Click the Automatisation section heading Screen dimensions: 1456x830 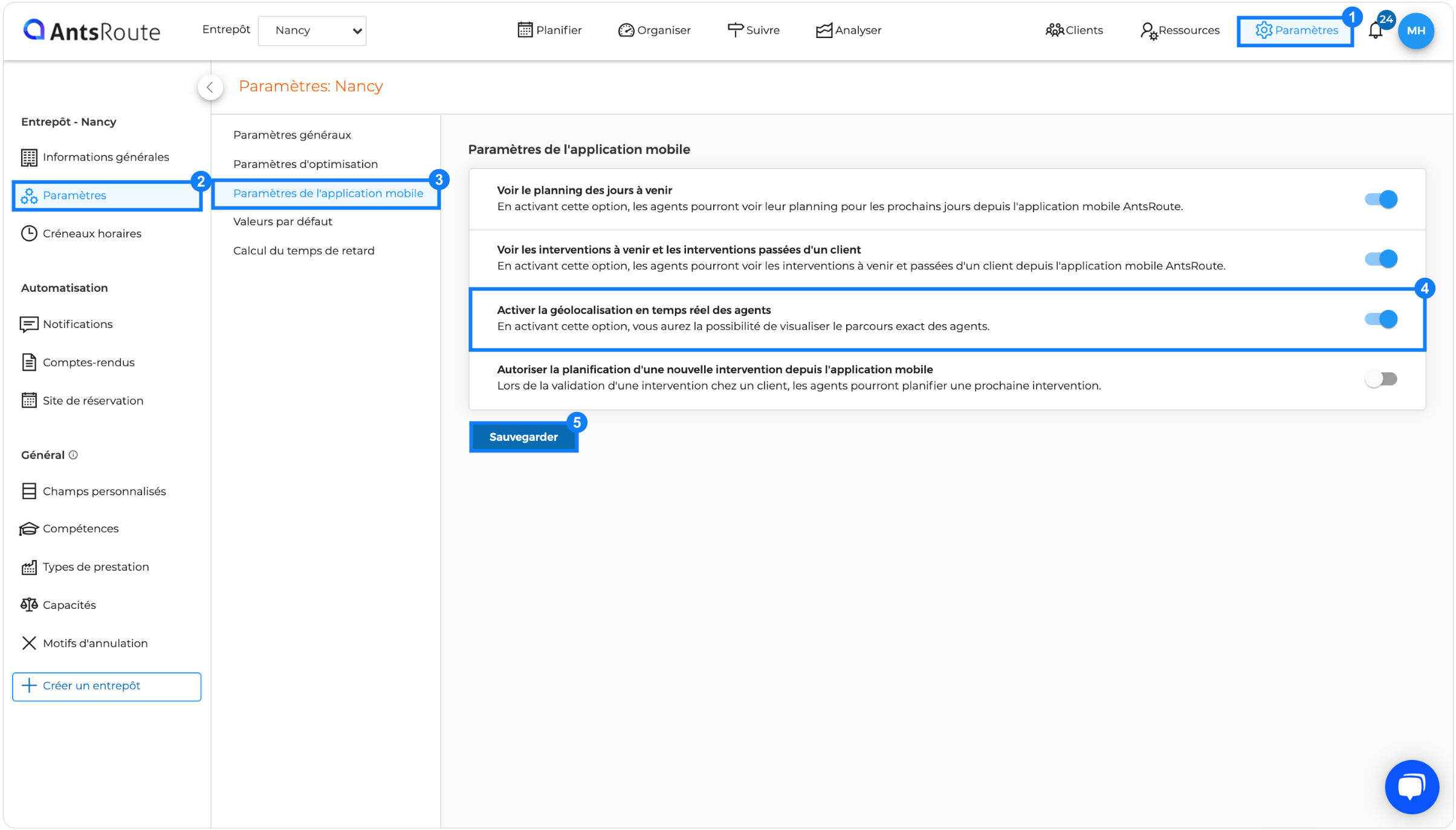[x=64, y=288]
